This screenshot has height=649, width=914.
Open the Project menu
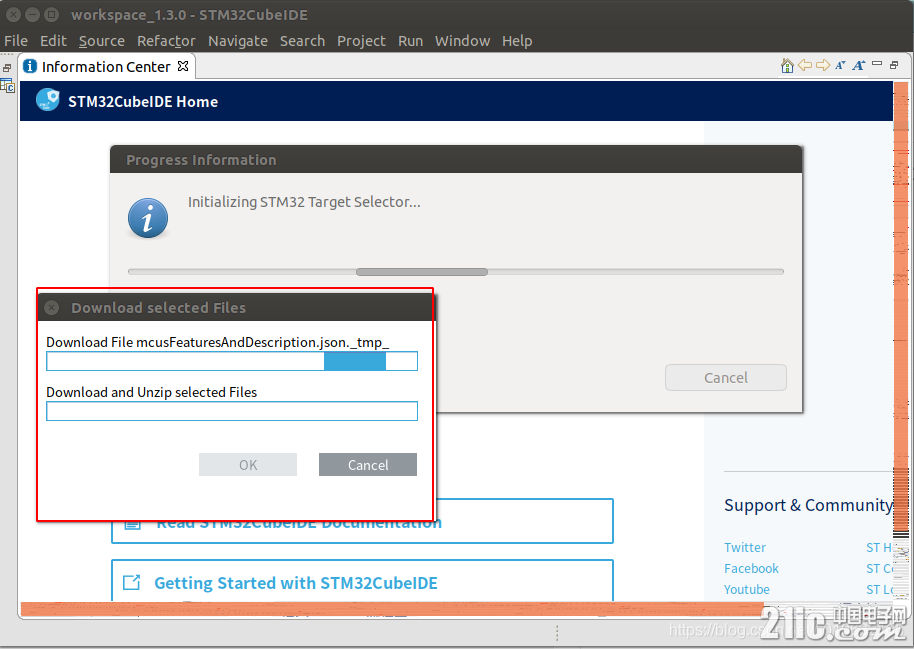[x=361, y=41]
